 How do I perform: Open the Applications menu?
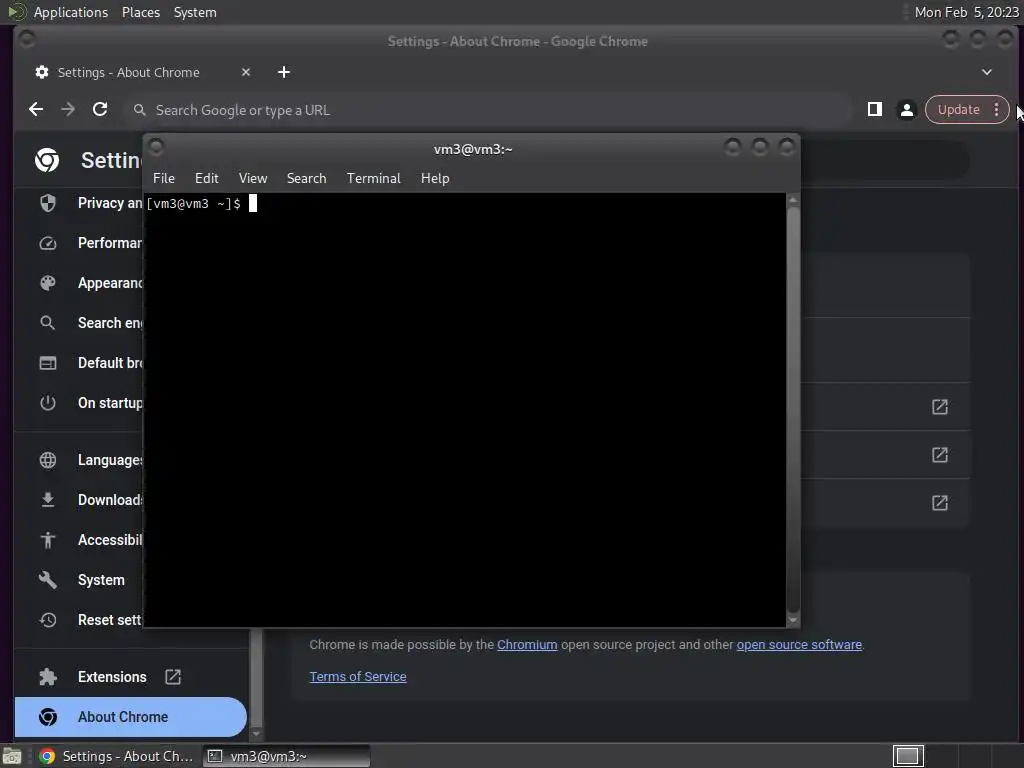(71, 12)
